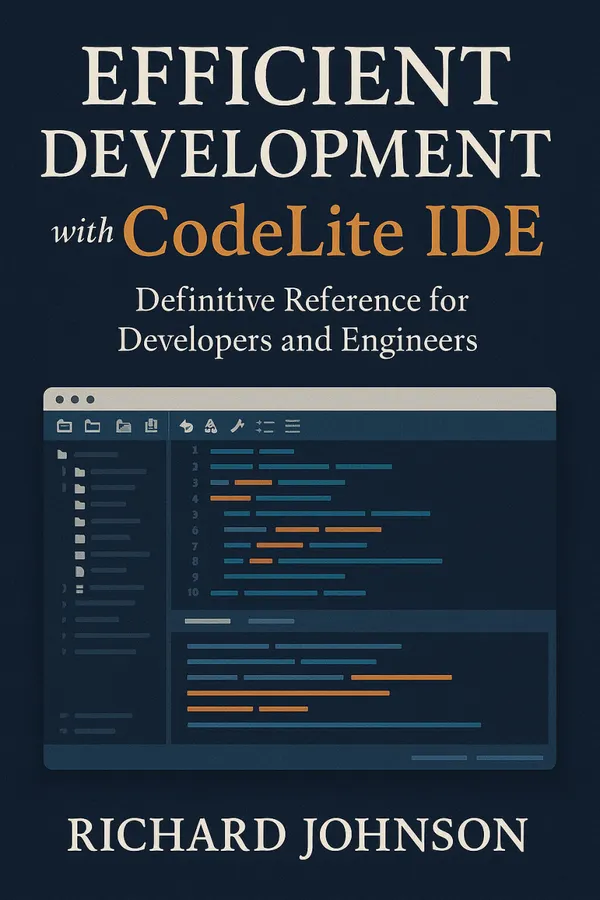
Task: Click the plain outlined folder toolbar icon
Action: 92,426
